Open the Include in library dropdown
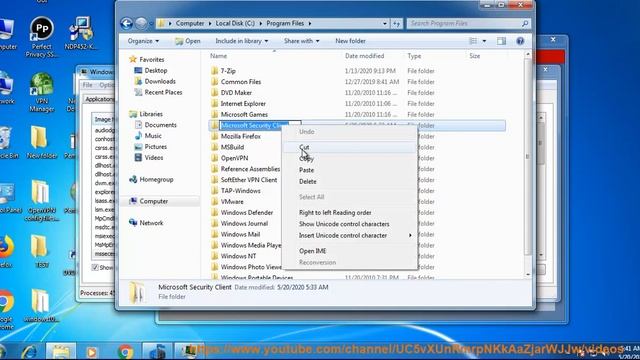 click(242, 41)
